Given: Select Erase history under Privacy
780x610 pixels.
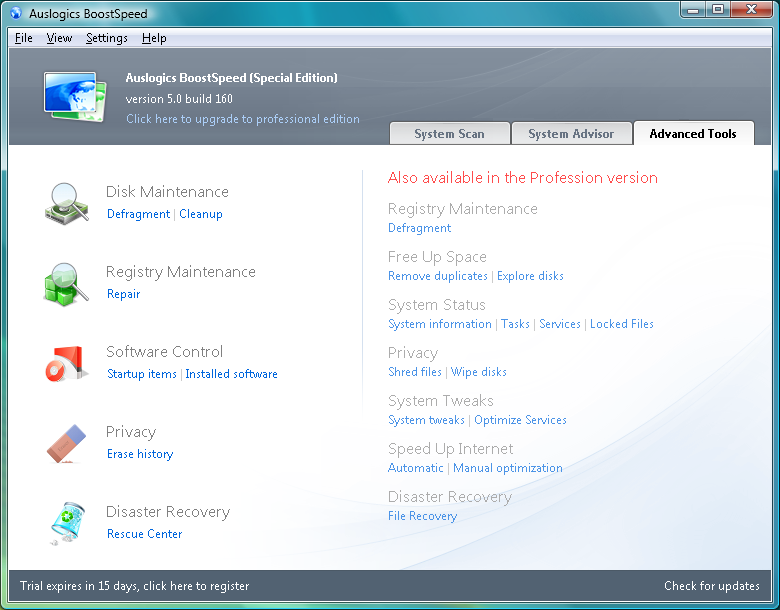Looking at the screenshot, I should (140, 454).
